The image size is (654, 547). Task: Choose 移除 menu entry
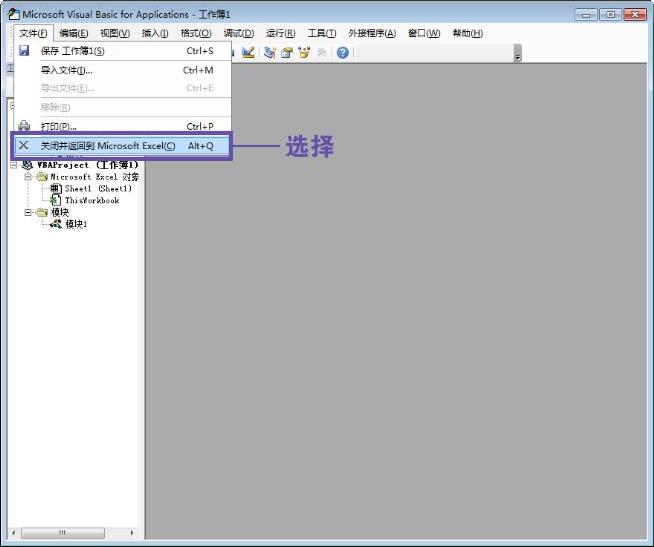coord(123,107)
